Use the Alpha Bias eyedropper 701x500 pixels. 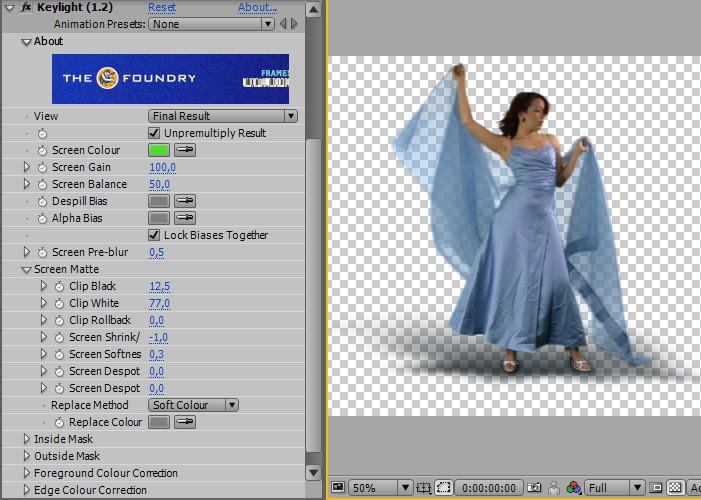(x=185, y=218)
